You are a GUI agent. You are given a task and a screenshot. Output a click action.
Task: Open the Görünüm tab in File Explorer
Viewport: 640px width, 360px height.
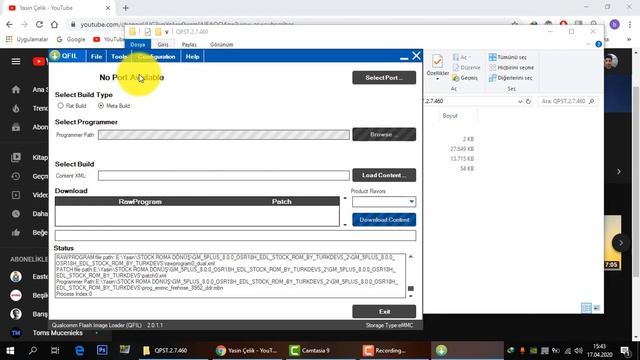(x=222, y=44)
